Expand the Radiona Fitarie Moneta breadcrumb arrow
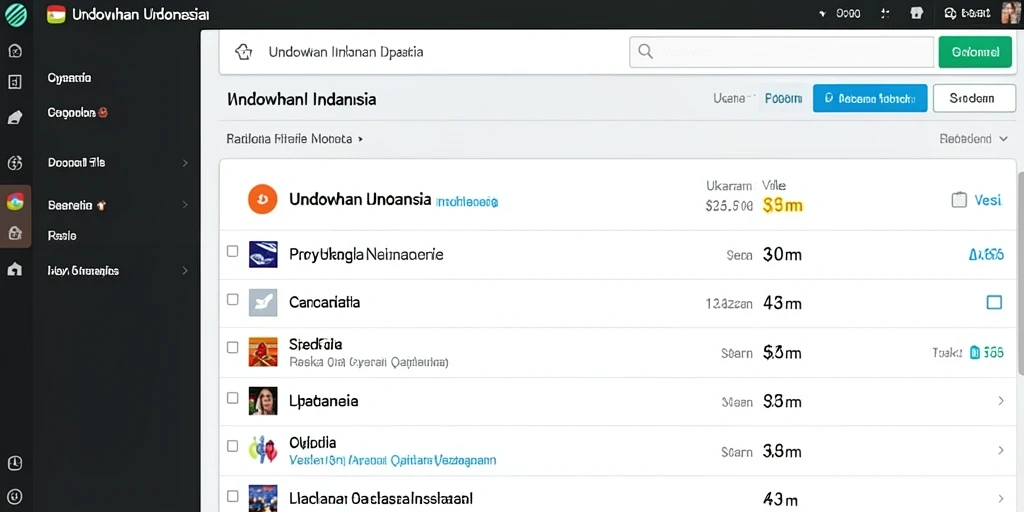1024x512 pixels. pyautogui.click(x=360, y=139)
